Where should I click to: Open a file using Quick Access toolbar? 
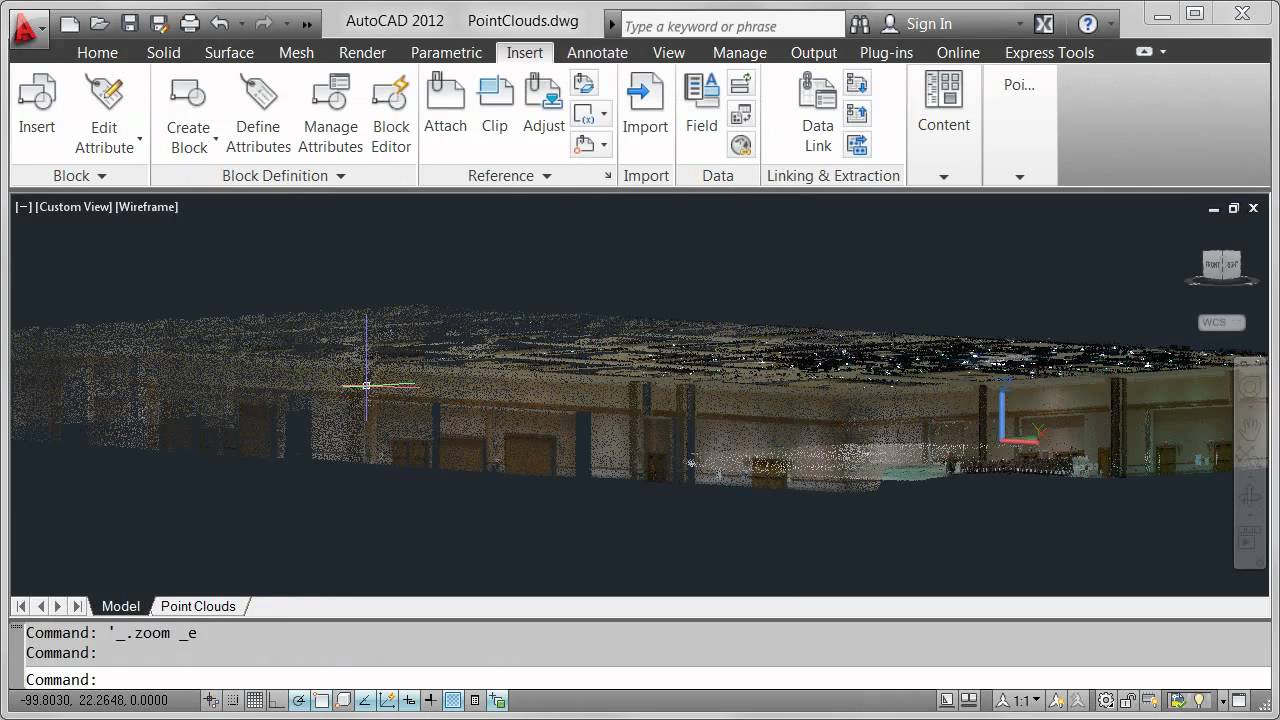coord(99,23)
